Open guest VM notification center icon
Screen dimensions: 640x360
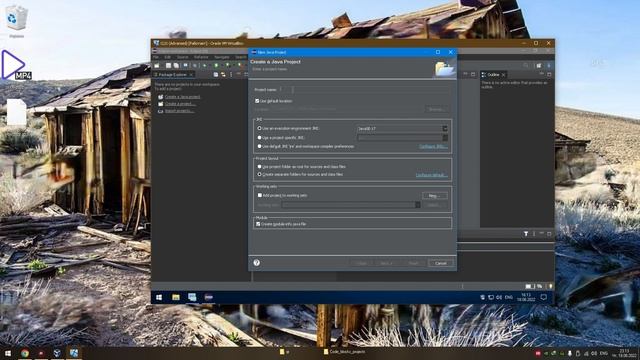click(544, 297)
